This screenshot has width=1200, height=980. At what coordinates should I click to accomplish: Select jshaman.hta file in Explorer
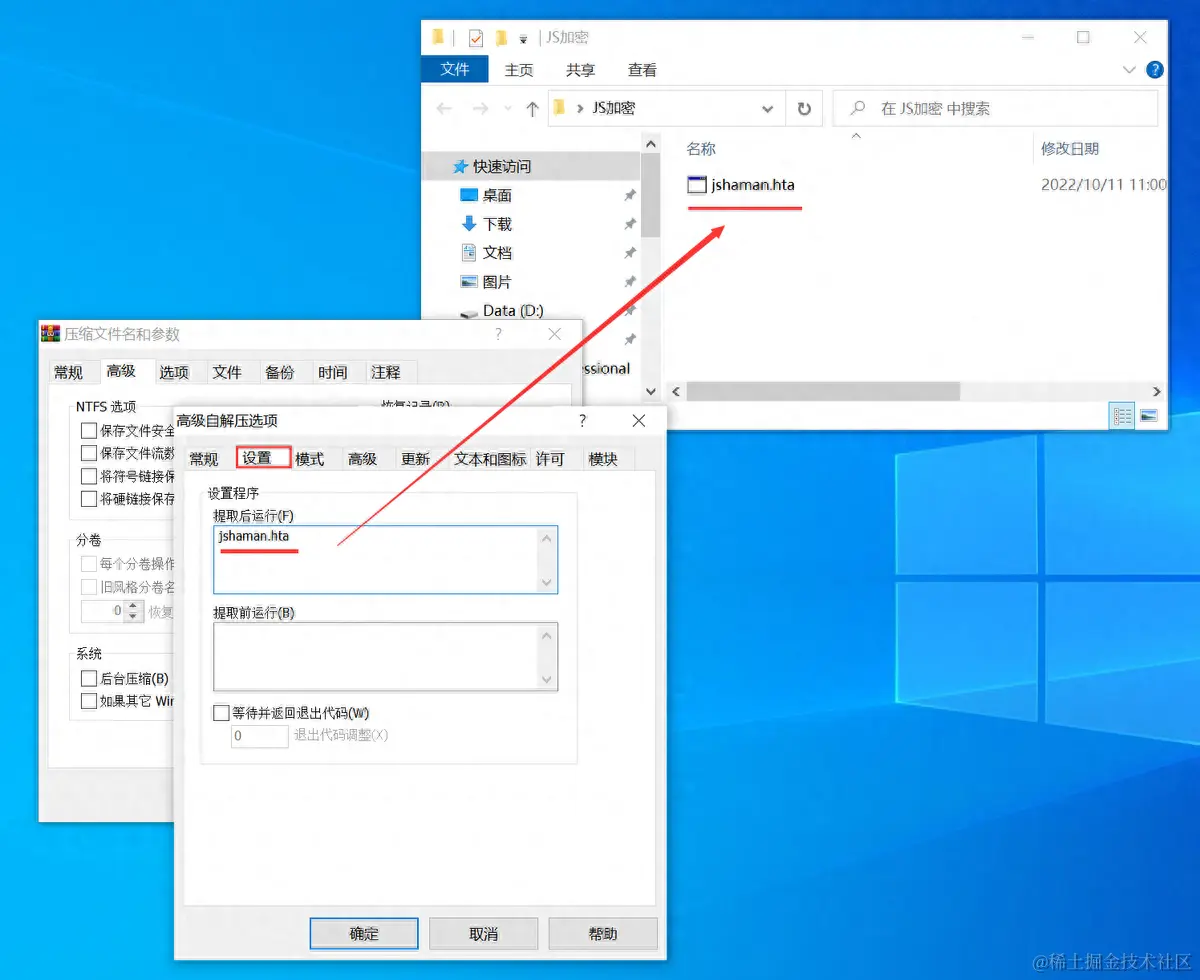(741, 184)
